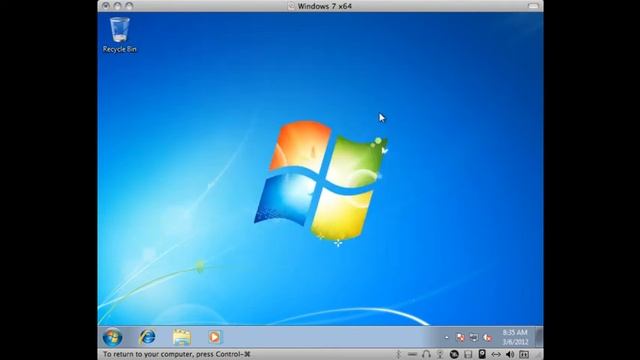
Task: Click the Windows 7 x64 window title
Action: [324, 6]
